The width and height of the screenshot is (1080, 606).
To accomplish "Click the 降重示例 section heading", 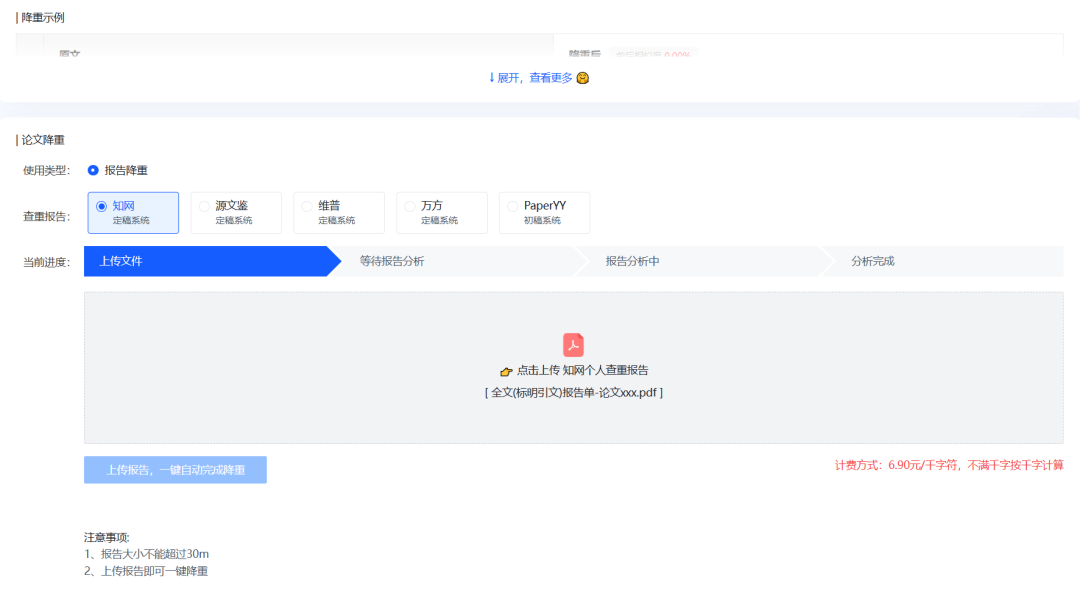I will tap(42, 18).
